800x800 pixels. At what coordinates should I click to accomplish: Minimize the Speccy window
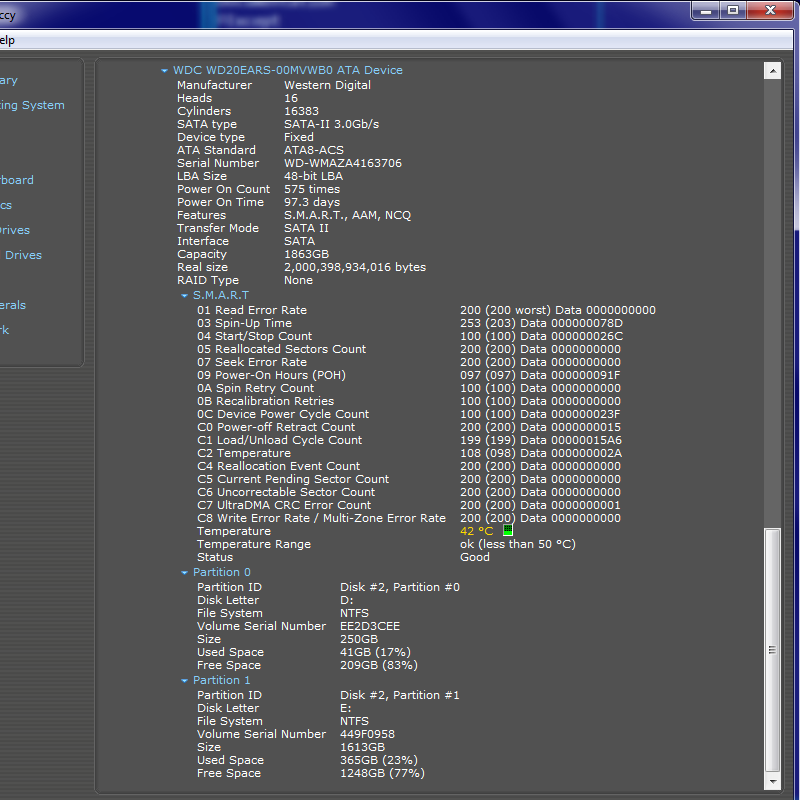click(706, 11)
